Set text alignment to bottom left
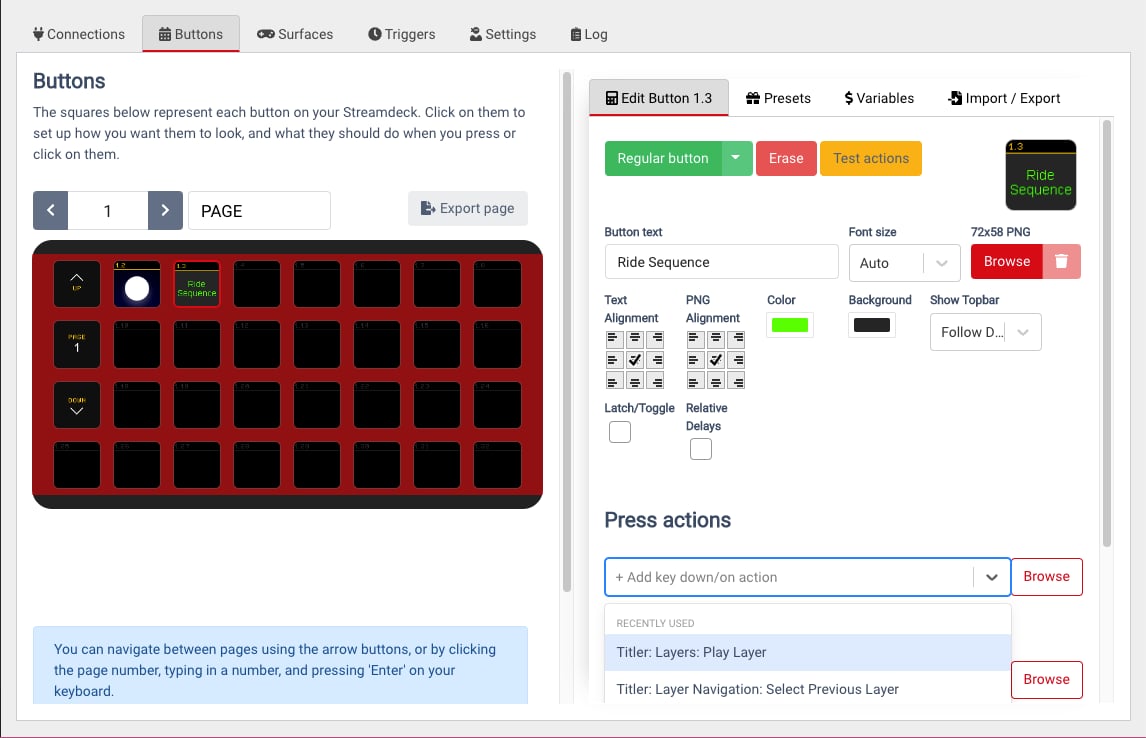 tap(614, 381)
